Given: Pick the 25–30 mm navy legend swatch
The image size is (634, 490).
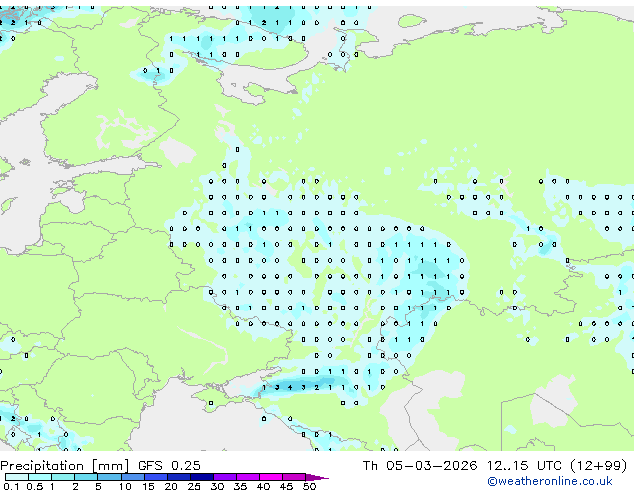Looking at the screenshot, I should [201, 477].
